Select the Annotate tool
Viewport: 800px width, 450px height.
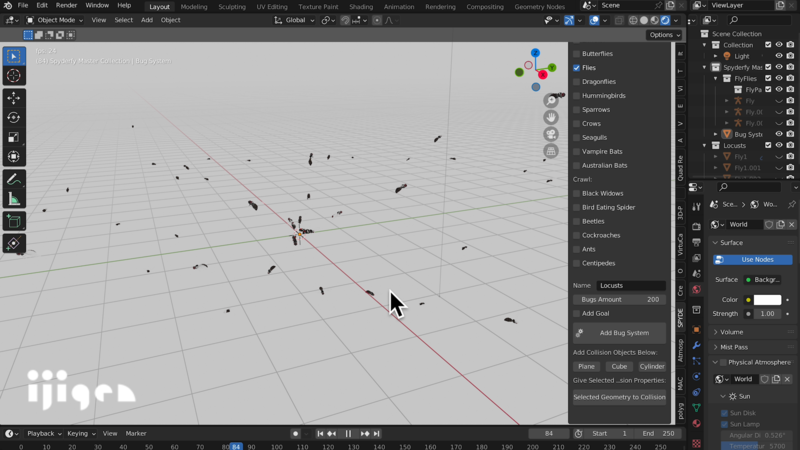tap(14, 179)
